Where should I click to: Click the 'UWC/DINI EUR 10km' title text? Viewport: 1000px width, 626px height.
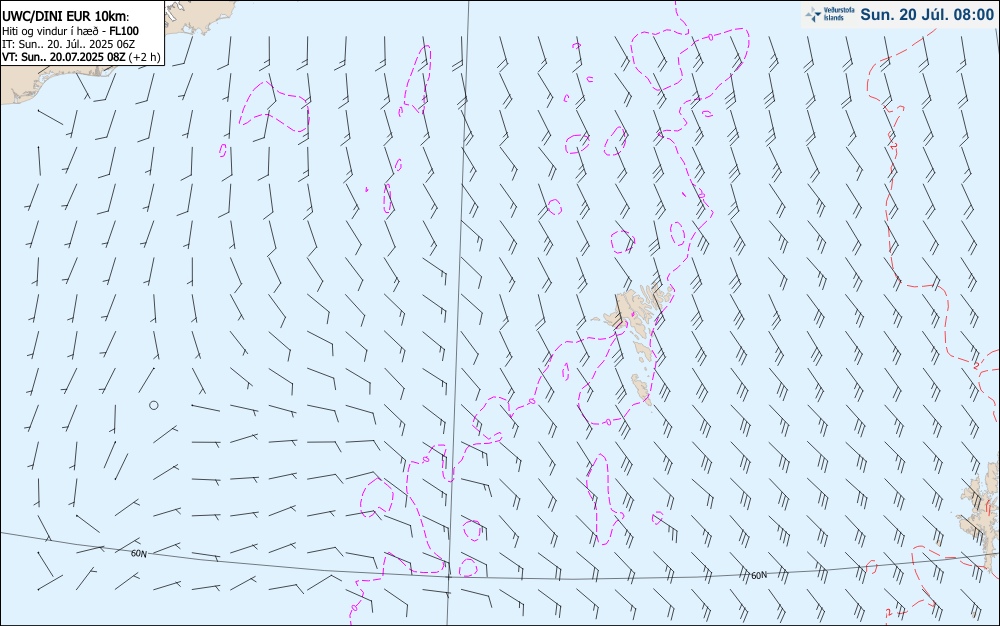point(66,17)
